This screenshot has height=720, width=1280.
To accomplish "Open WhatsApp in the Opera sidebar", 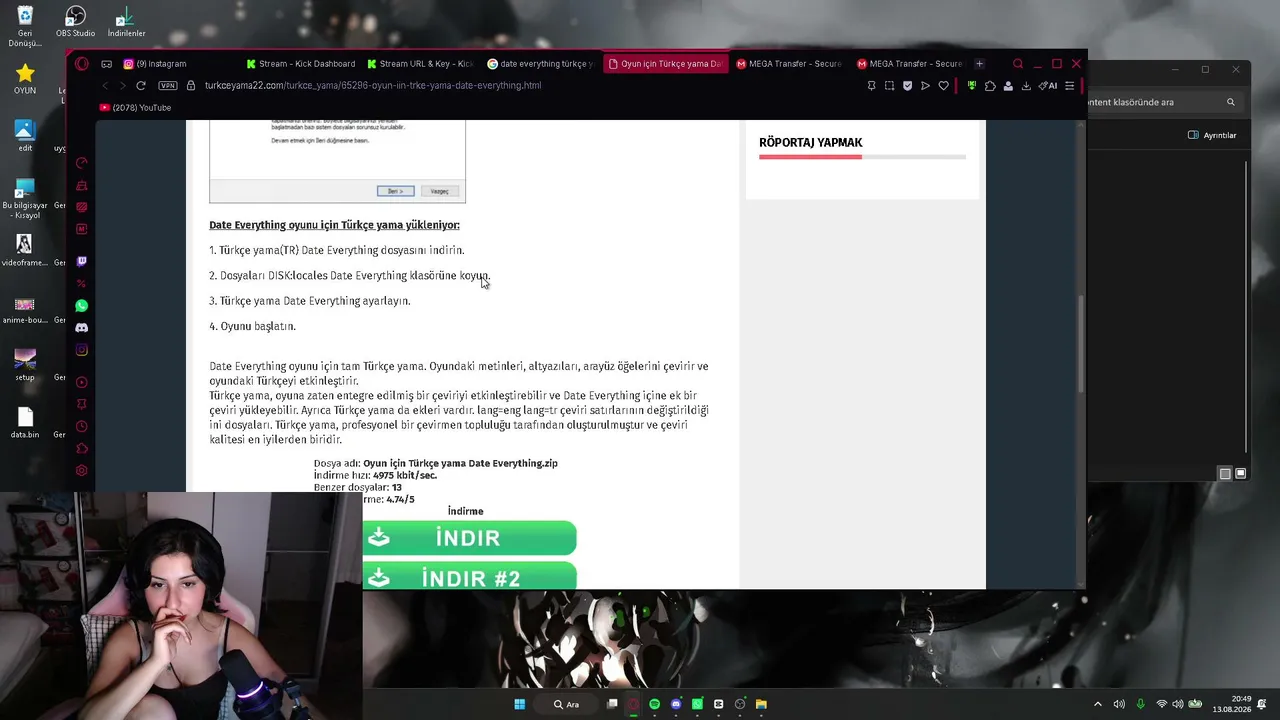I will click(x=82, y=306).
